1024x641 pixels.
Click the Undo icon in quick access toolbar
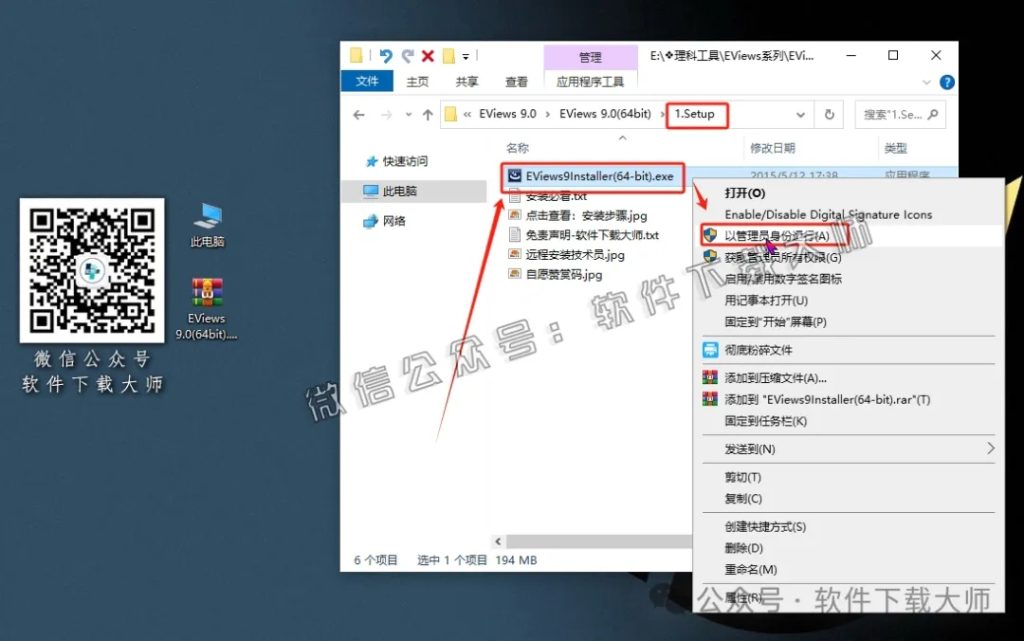click(x=386, y=55)
